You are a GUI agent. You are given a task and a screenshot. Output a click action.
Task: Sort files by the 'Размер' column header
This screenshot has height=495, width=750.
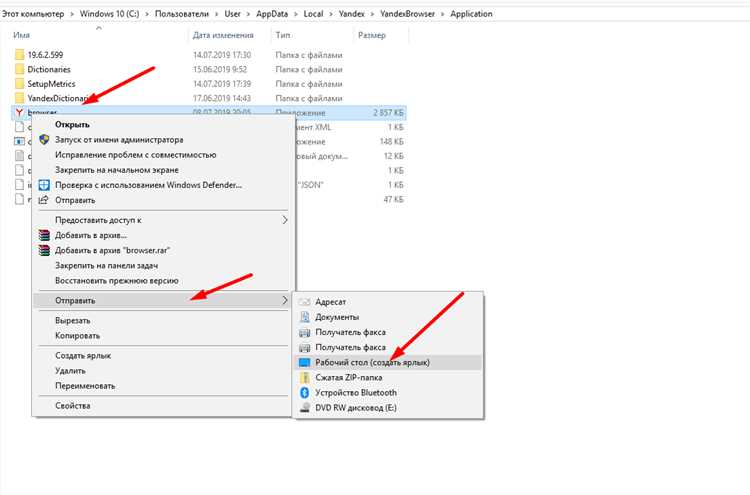[x=369, y=35]
